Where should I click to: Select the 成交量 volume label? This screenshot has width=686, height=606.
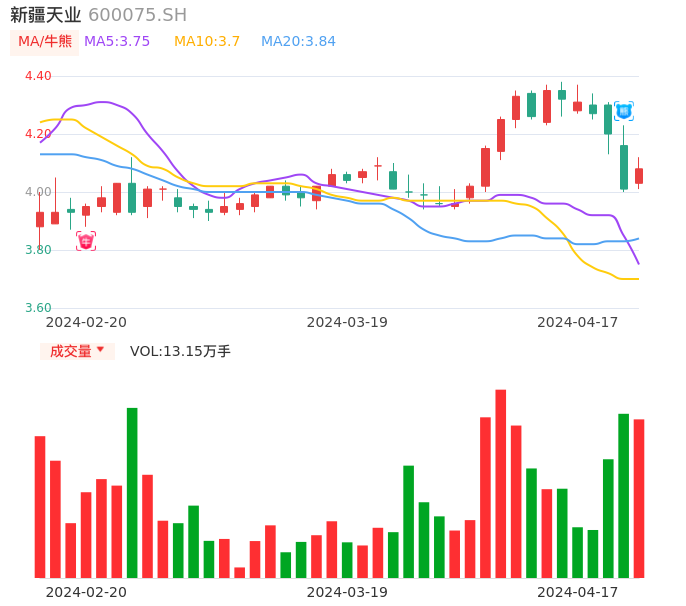click(x=70, y=351)
